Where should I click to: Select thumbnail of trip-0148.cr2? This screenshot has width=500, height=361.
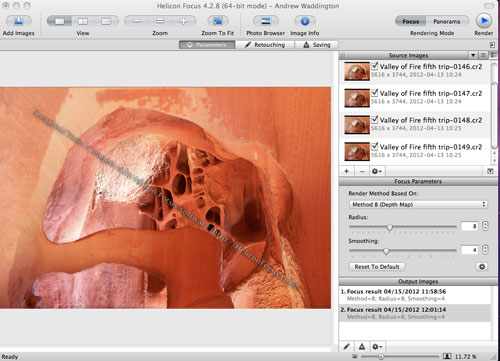357,125
